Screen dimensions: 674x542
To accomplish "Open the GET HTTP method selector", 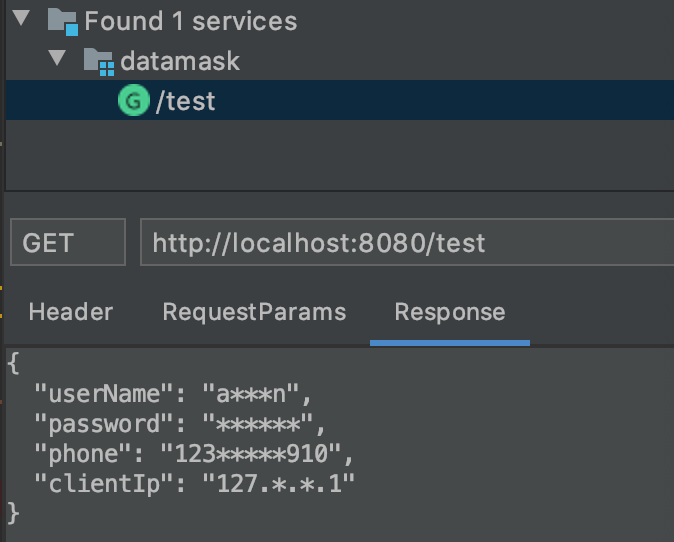I will click(x=67, y=243).
